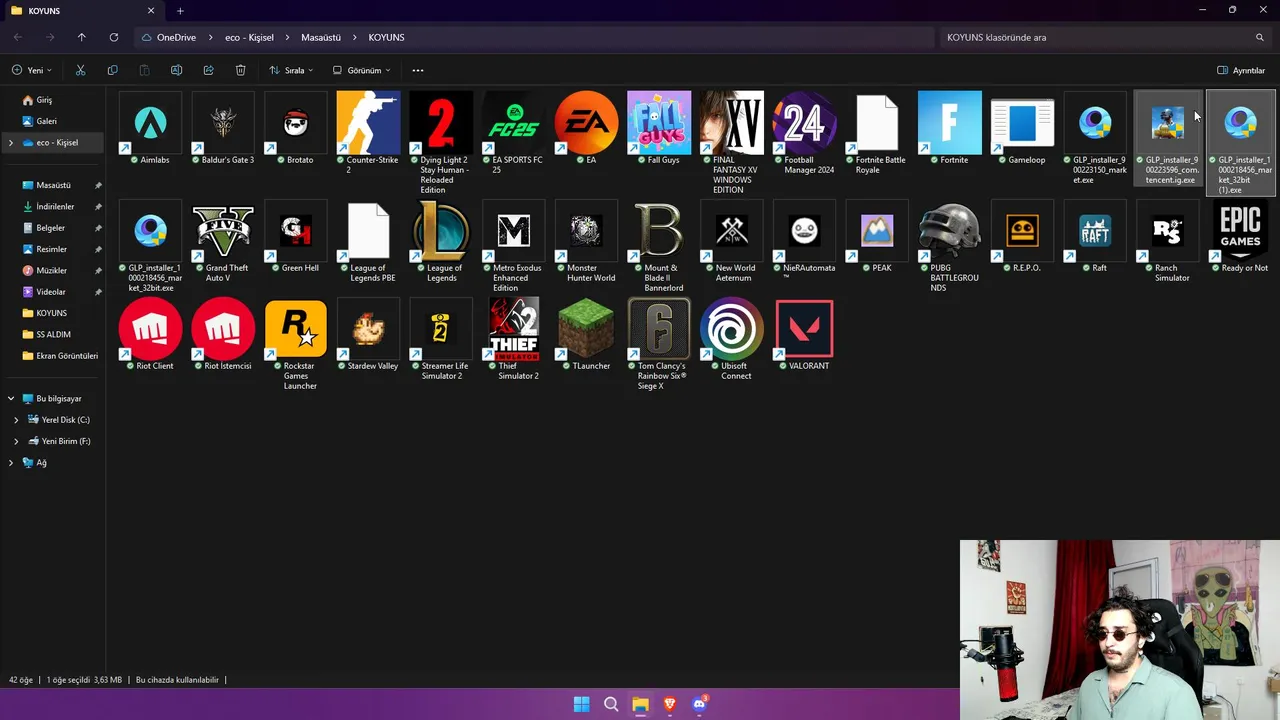1280x720 pixels.
Task: Select the Fall Guys shortcut
Action: tap(659, 123)
